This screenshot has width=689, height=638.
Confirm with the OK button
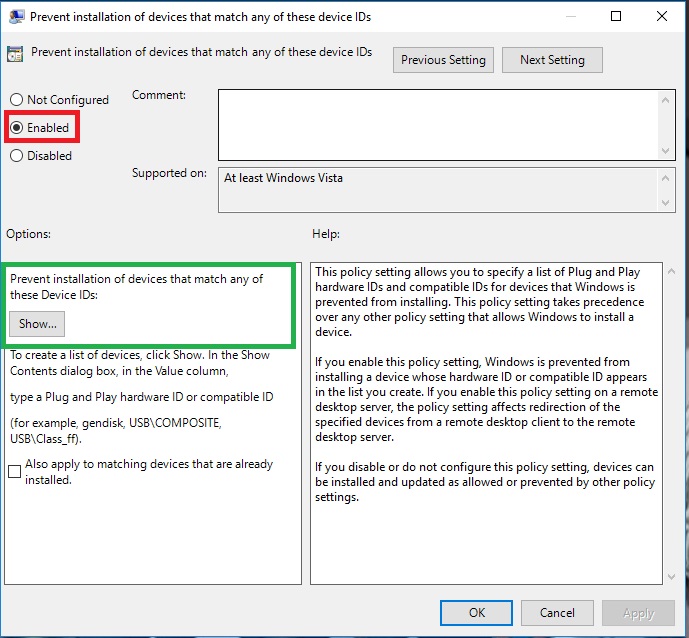(x=476, y=613)
